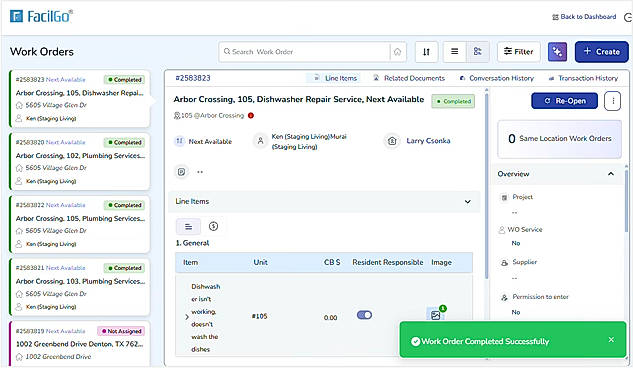
Task: Switch to list view layout
Action: coord(455,52)
